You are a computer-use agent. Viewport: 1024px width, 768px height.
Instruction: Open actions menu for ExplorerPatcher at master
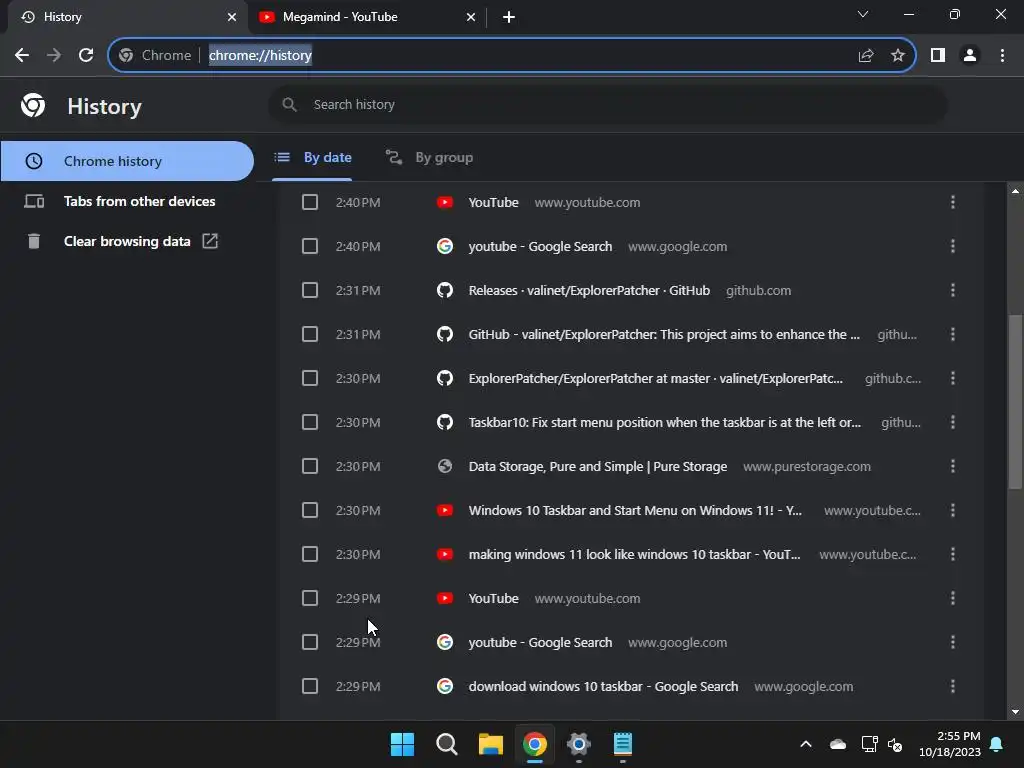[953, 378]
